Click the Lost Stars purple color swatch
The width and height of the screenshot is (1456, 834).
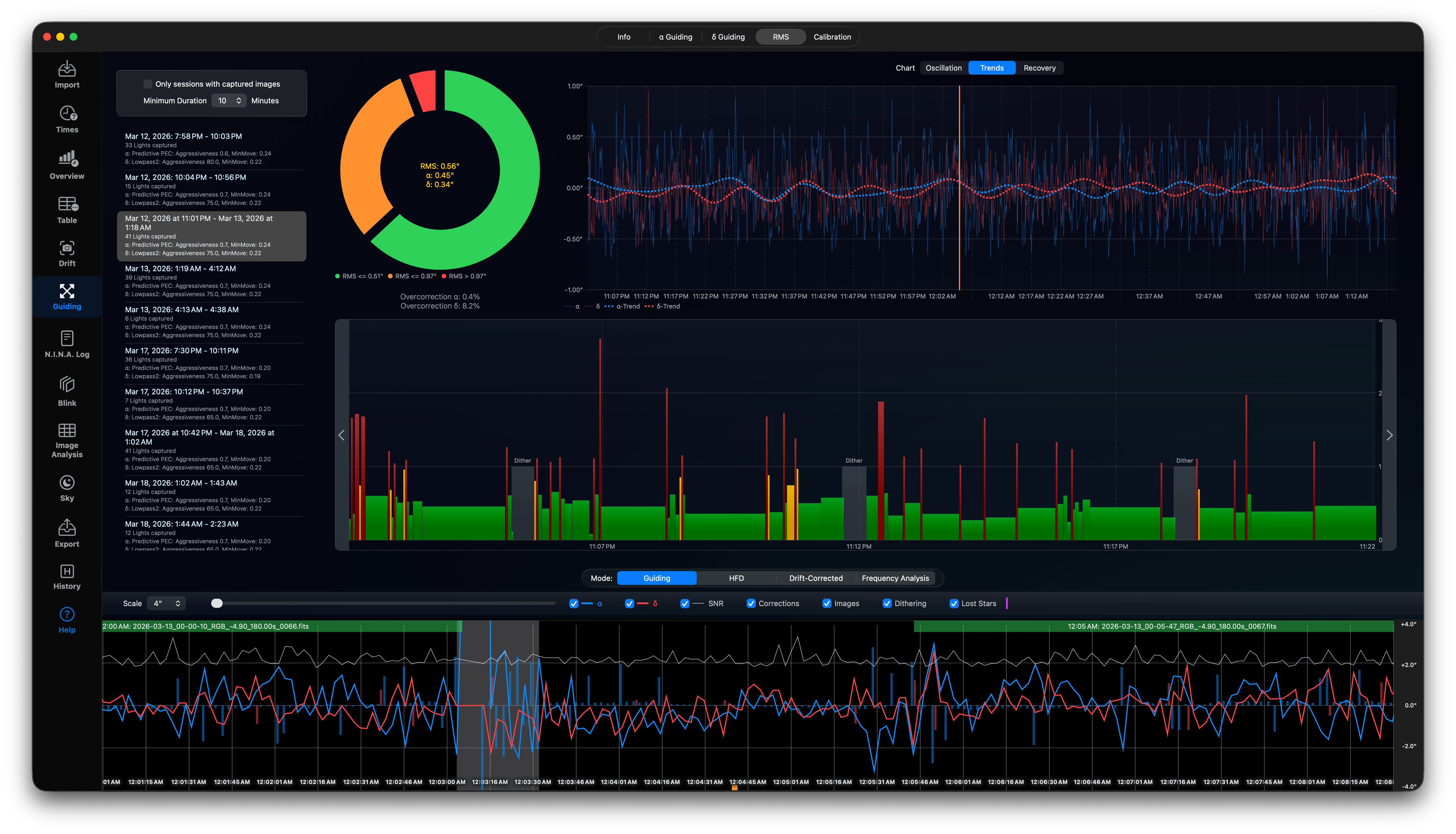(1007, 604)
